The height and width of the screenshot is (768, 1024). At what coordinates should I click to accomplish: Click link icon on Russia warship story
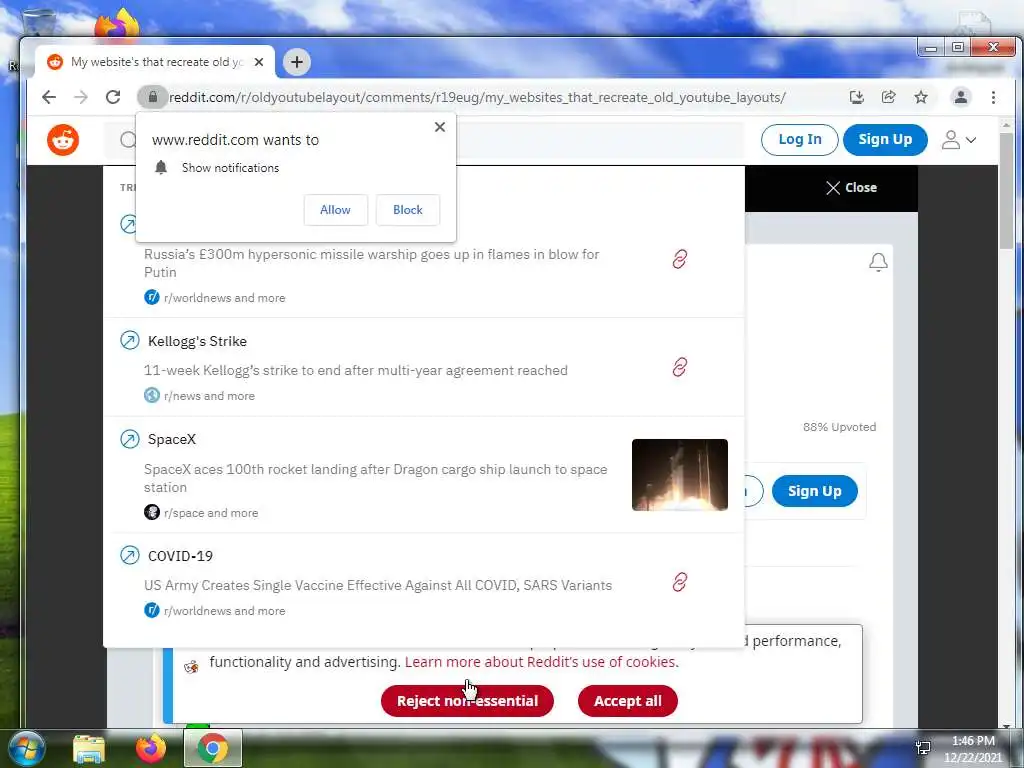point(679,259)
